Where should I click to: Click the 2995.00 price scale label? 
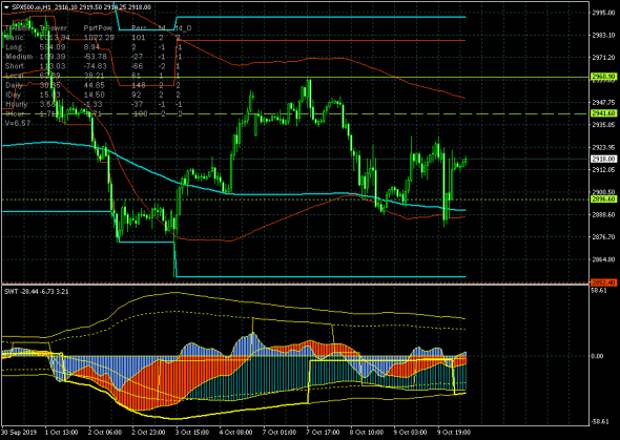[x=604, y=13]
